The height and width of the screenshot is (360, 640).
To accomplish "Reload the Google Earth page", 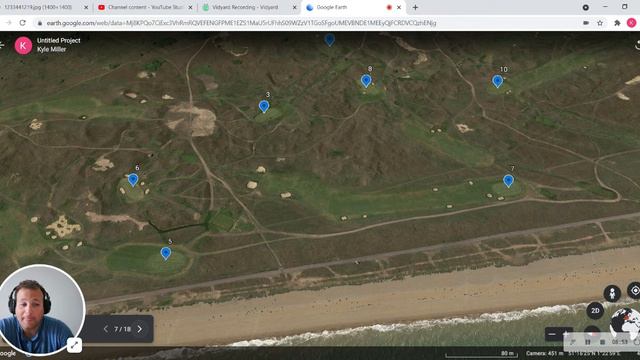I will tap(22, 23).
